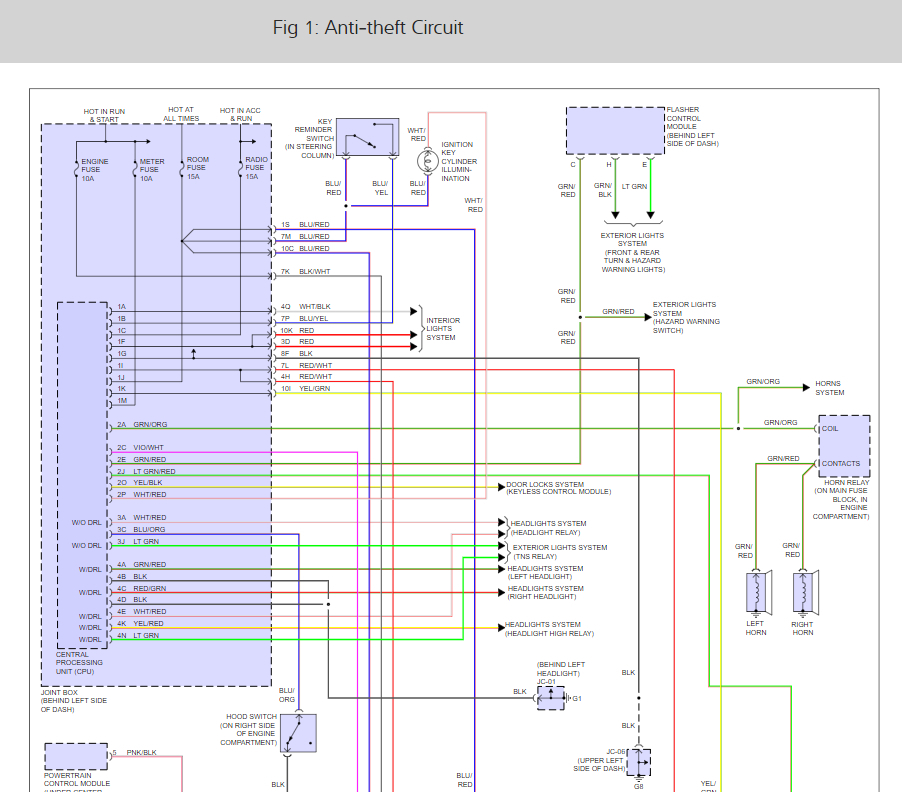Click the '10I YEL/GRN' wire label
The width and height of the screenshot is (902, 797).
tap(305, 388)
